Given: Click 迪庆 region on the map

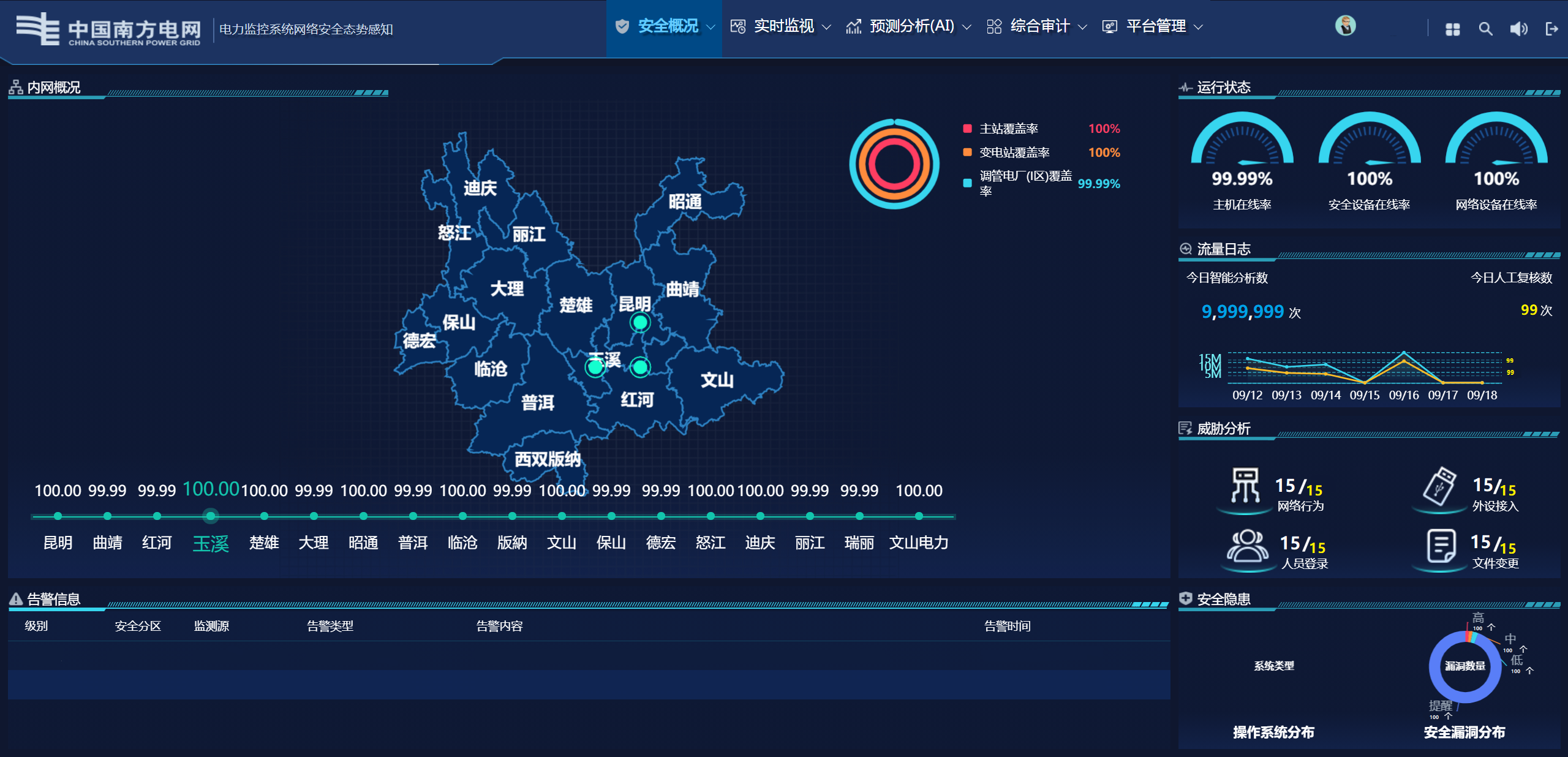Looking at the screenshot, I should 480,188.
